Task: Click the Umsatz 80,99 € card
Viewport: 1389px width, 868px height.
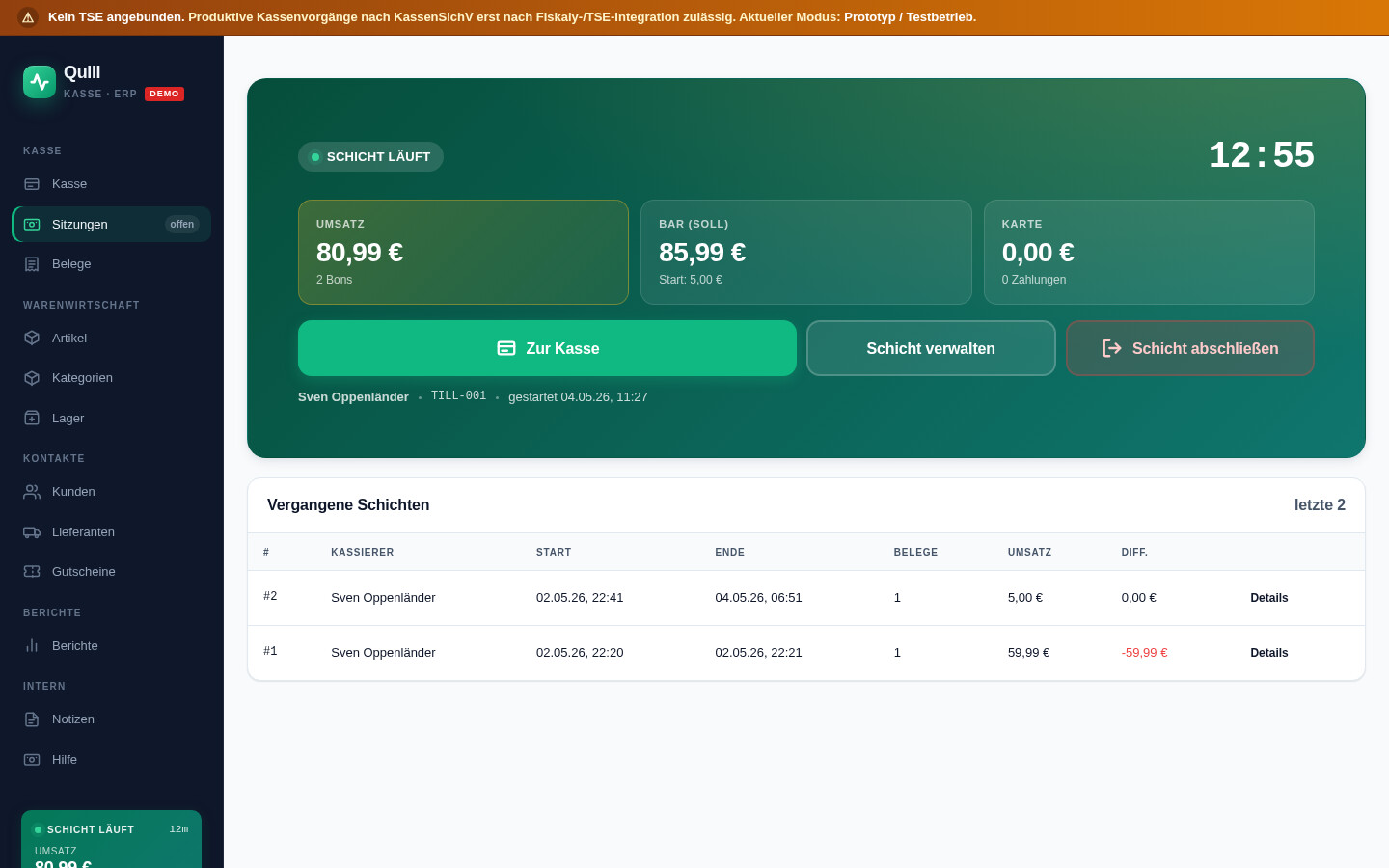Action: tap(463, 253)
